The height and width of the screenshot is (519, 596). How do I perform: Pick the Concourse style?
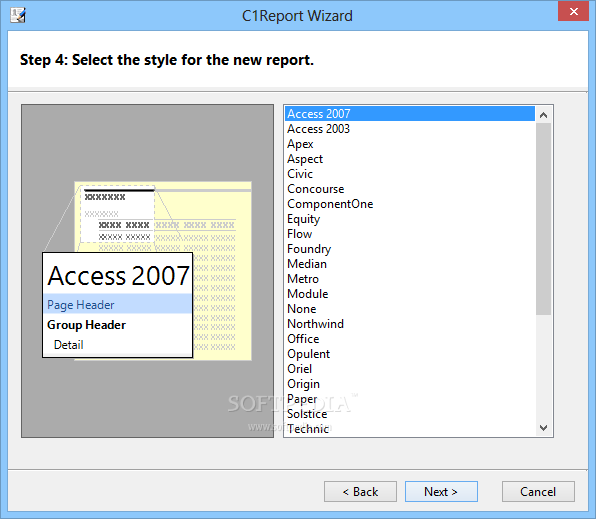coord(410,189)
